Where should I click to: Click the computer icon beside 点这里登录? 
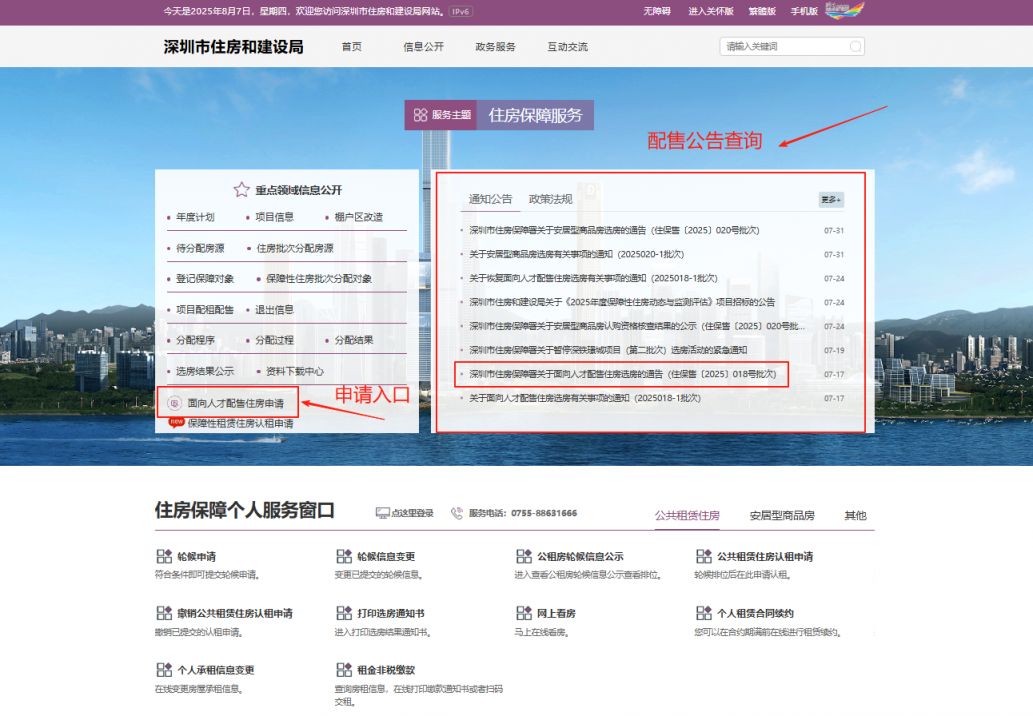pyautogui.click(x=382, y=512)
